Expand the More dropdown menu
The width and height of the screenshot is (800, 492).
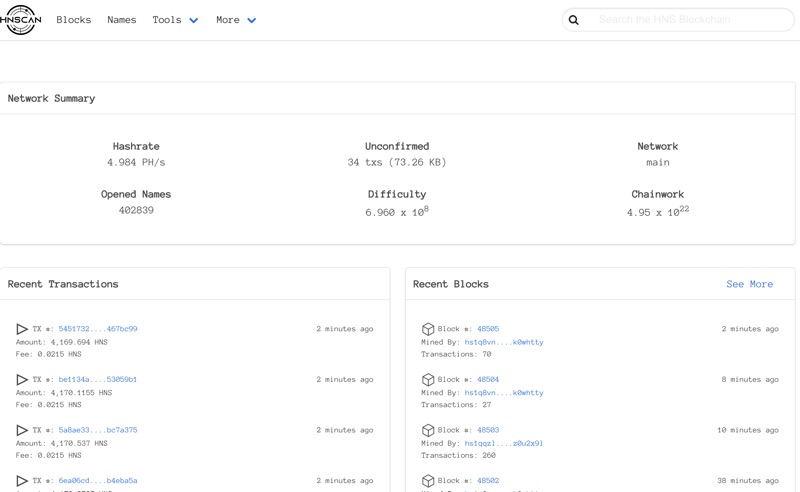coord(236,20)
